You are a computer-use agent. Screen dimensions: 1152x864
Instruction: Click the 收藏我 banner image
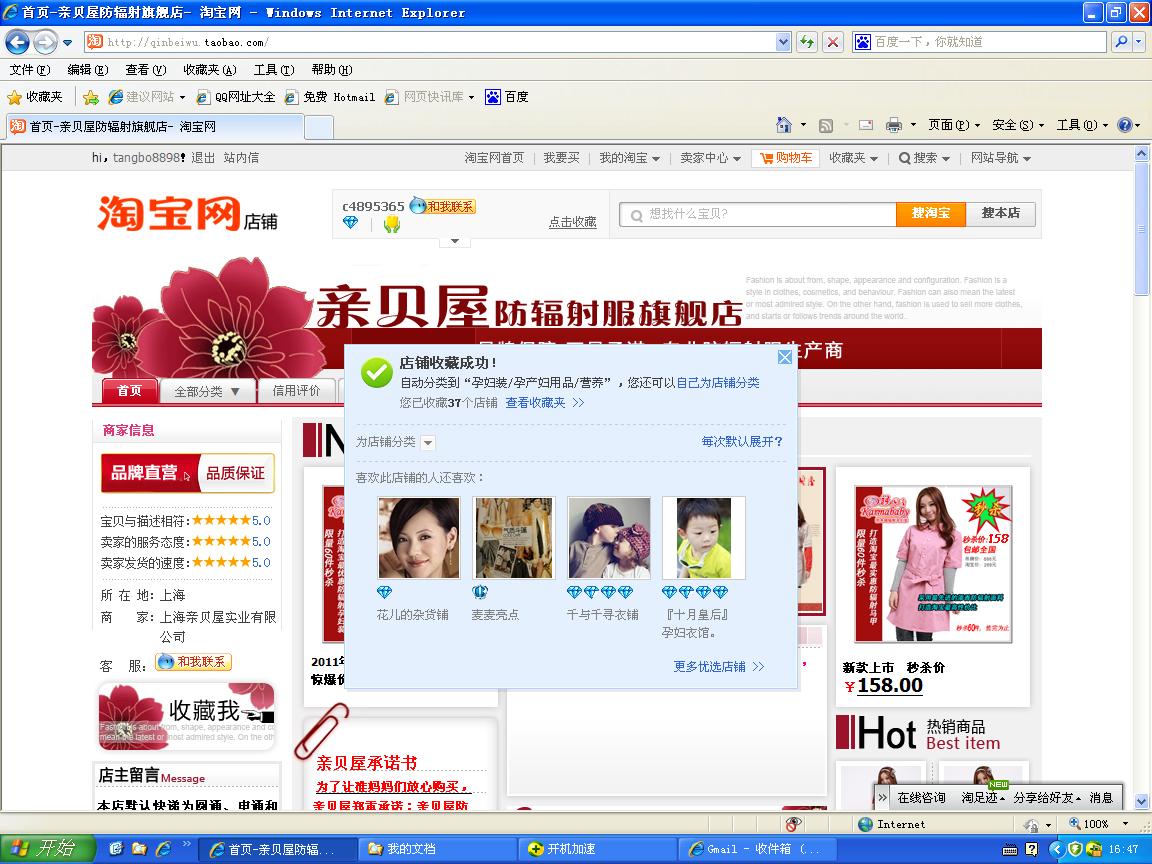pos(187,716)
